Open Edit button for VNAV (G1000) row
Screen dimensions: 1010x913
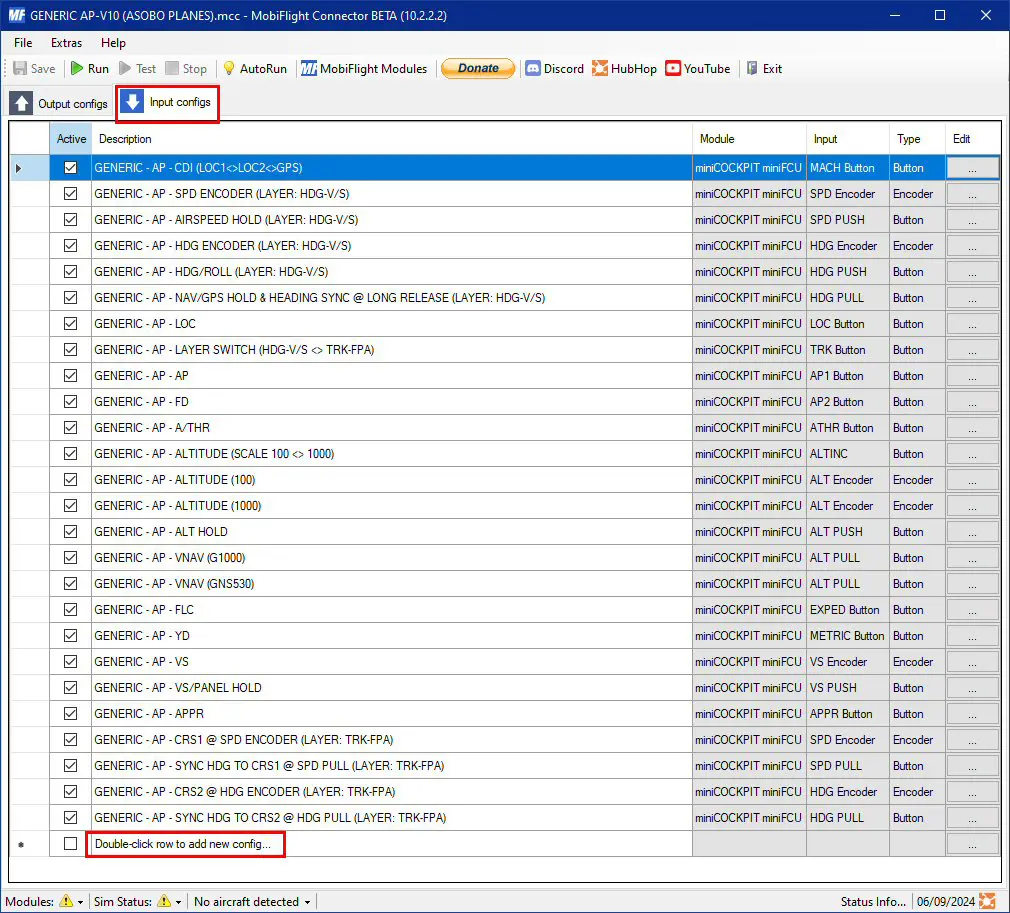click(x=972, y=557)
